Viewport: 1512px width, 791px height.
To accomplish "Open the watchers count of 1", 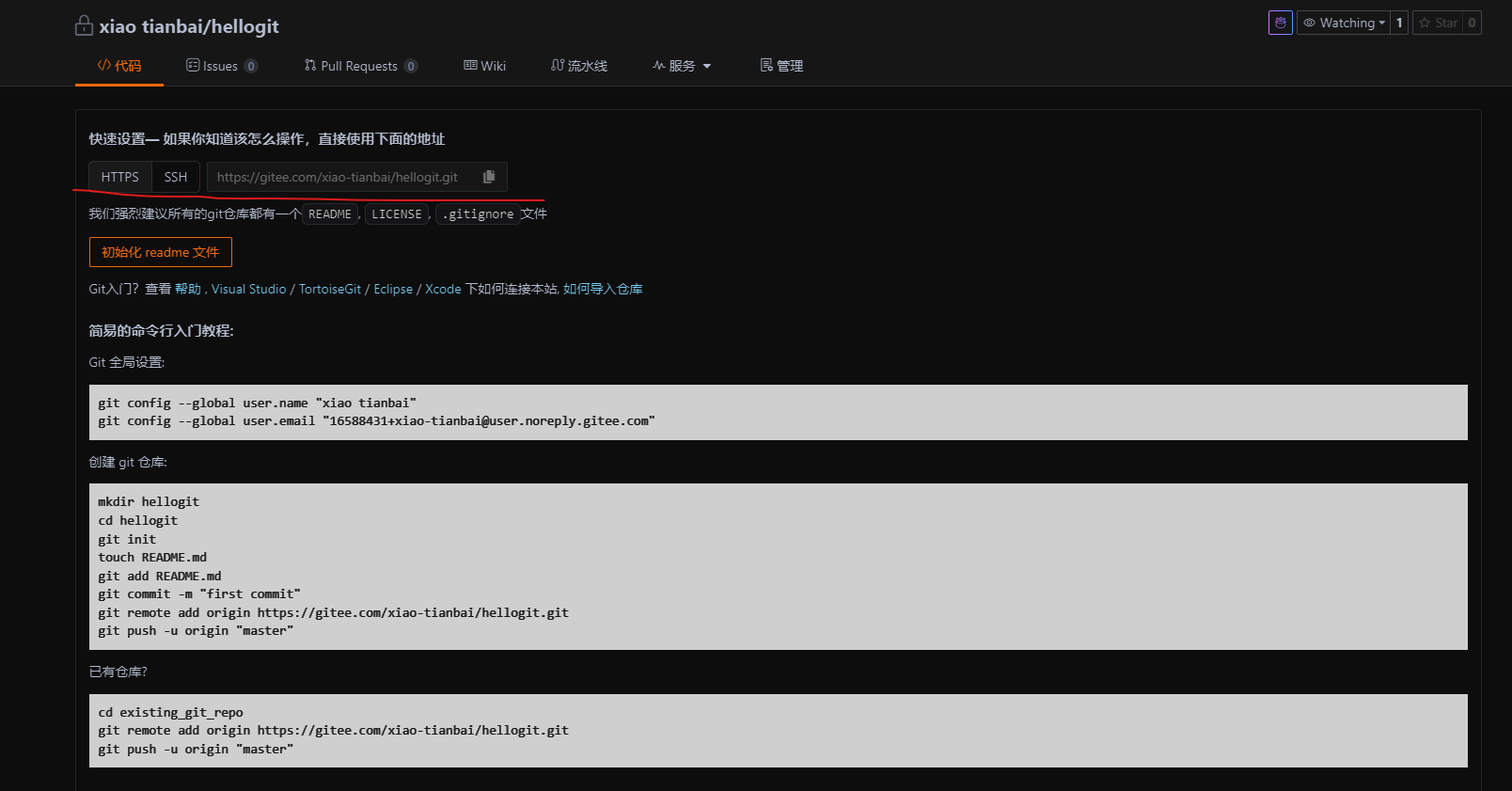I will 1399,23.
